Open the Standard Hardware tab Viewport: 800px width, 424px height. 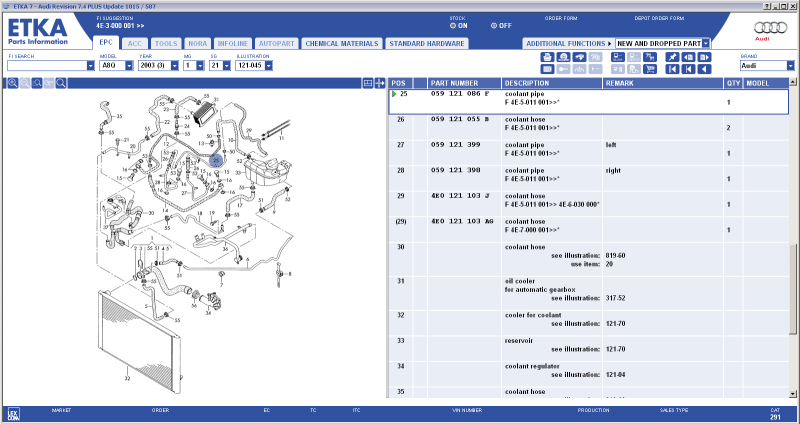pos(427,44)
